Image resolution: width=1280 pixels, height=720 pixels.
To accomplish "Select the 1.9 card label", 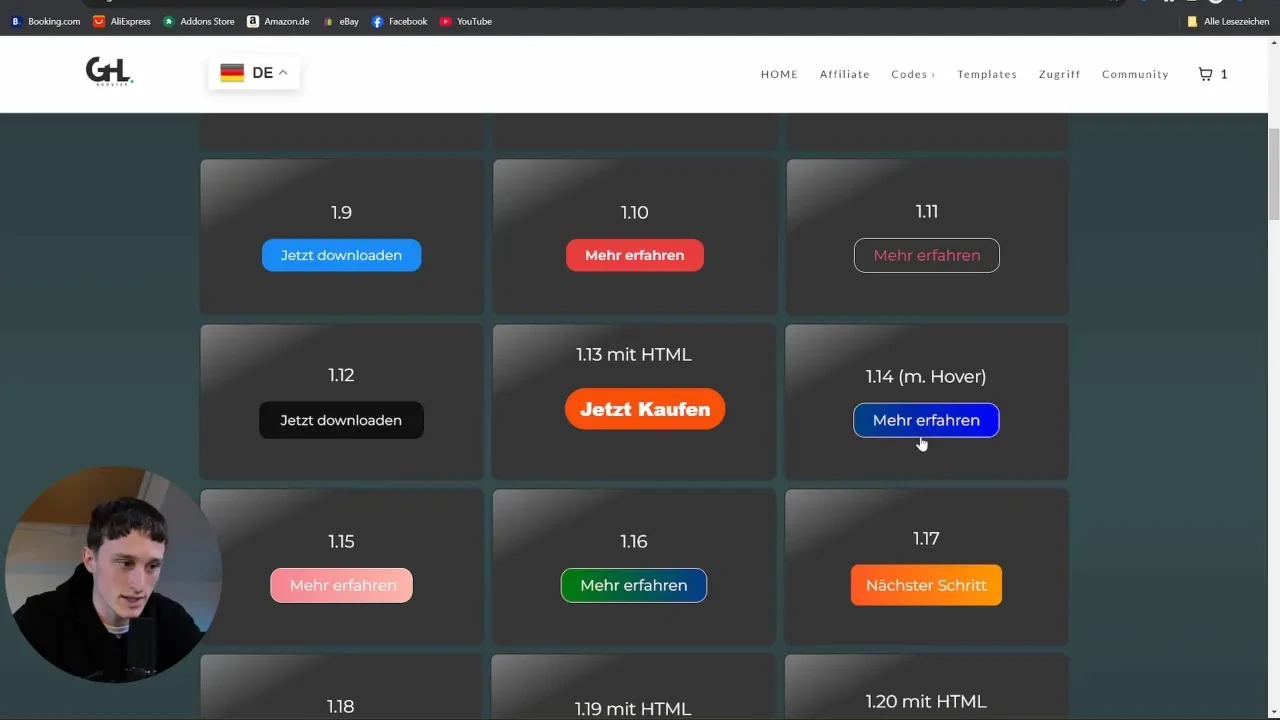I will pos(341,212).
